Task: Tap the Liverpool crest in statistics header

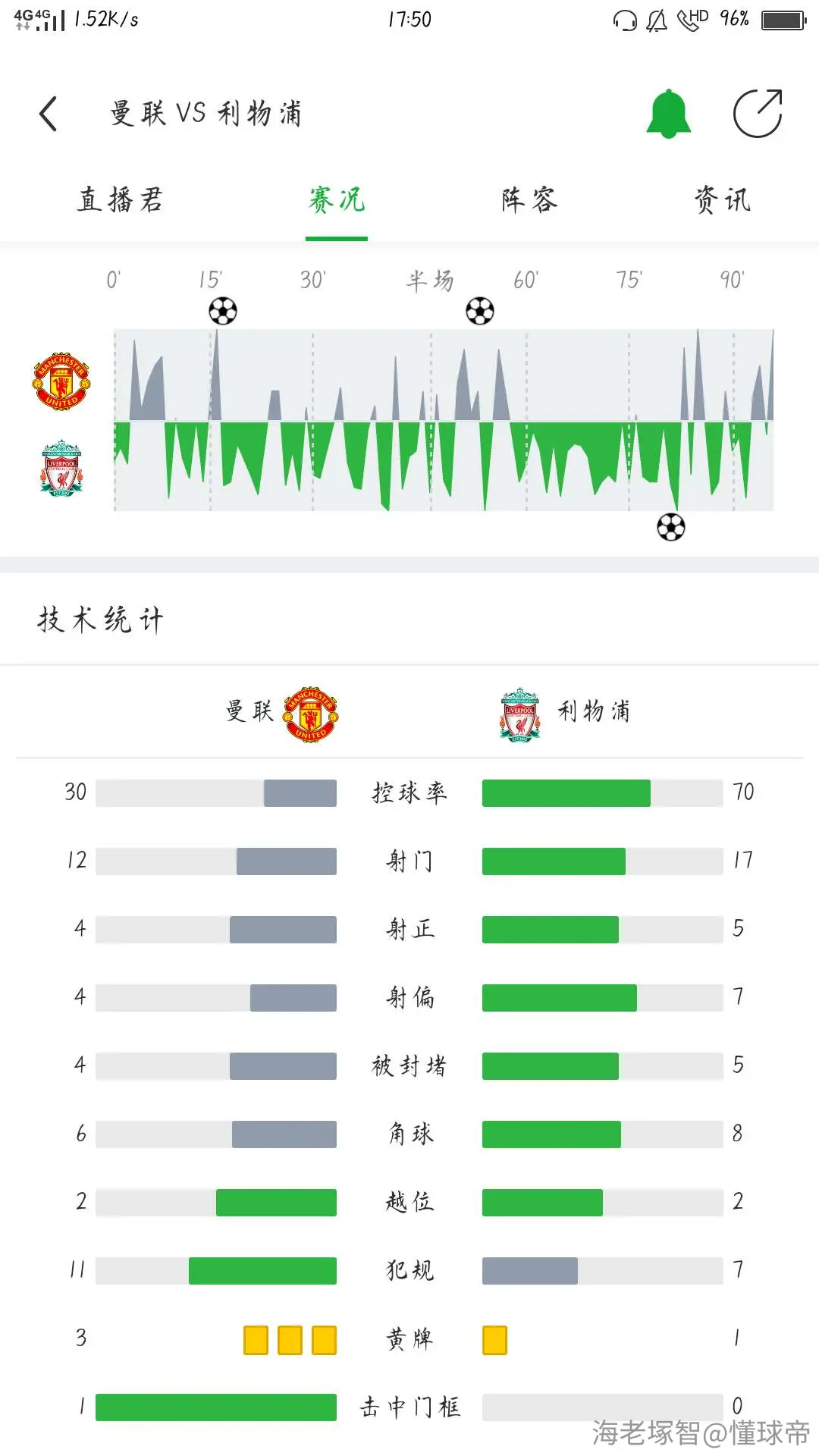Action: pos(520,714)
